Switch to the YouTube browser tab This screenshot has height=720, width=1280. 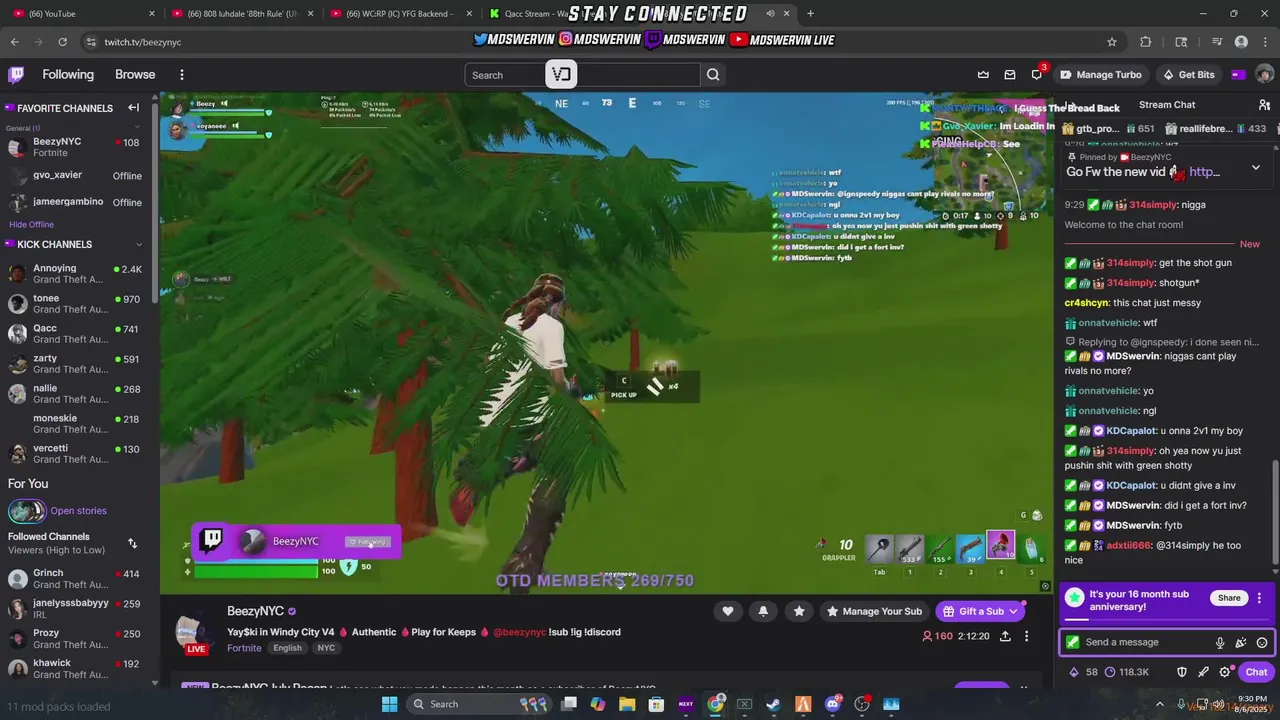(82, 13)
